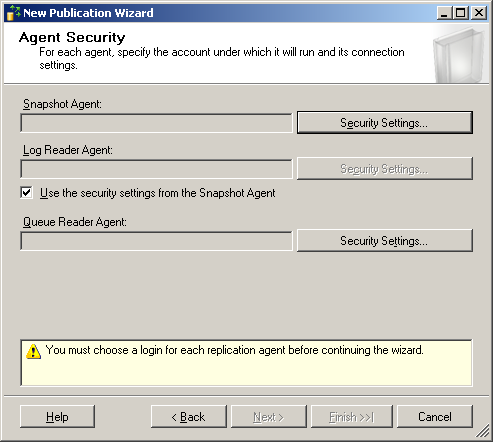Click the Help button

(57, 416)
